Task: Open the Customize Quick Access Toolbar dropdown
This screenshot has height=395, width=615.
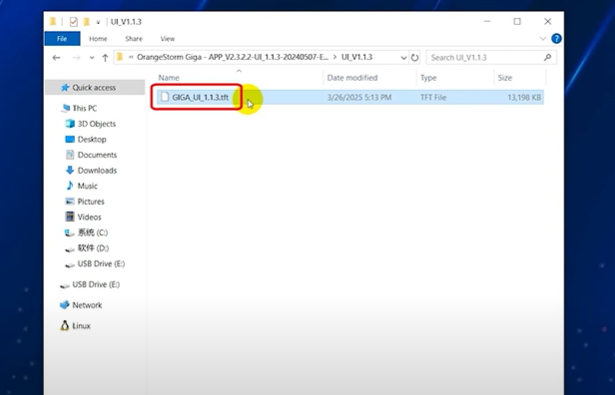Action: [98, 22]
